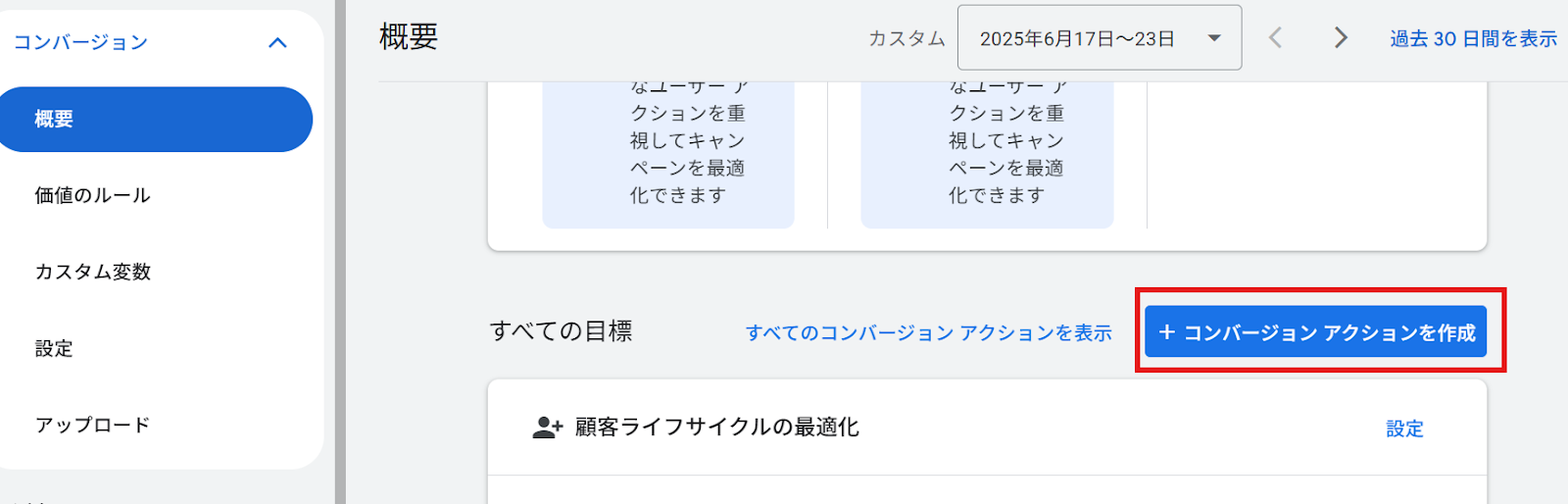Open アップロード in the sidebar
This screenshot has height=504, width=1568.
(x=93, y=426)
